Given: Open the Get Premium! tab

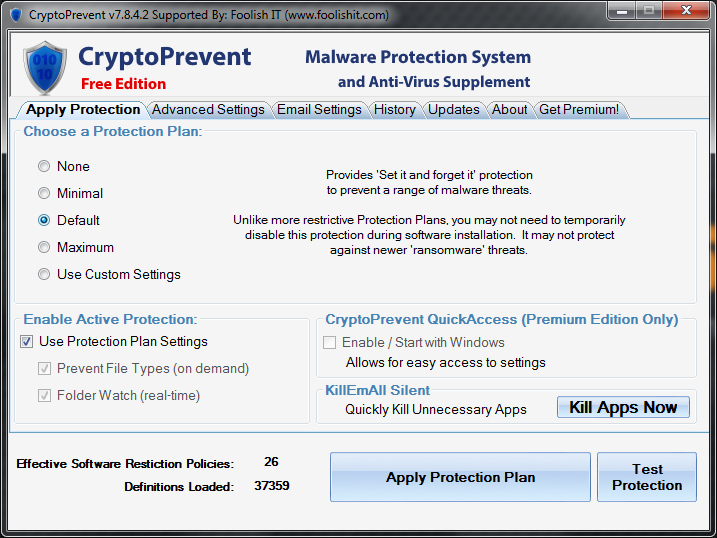Looking at the screenshot, I should click(579, 110).
